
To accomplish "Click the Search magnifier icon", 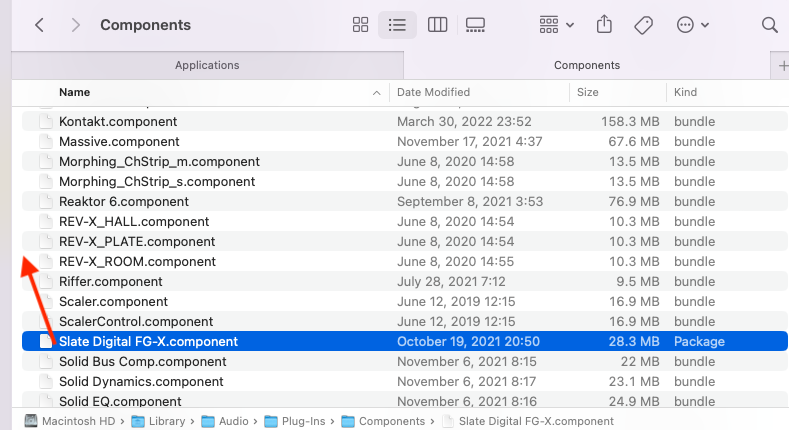I will (x=769, y=25).
